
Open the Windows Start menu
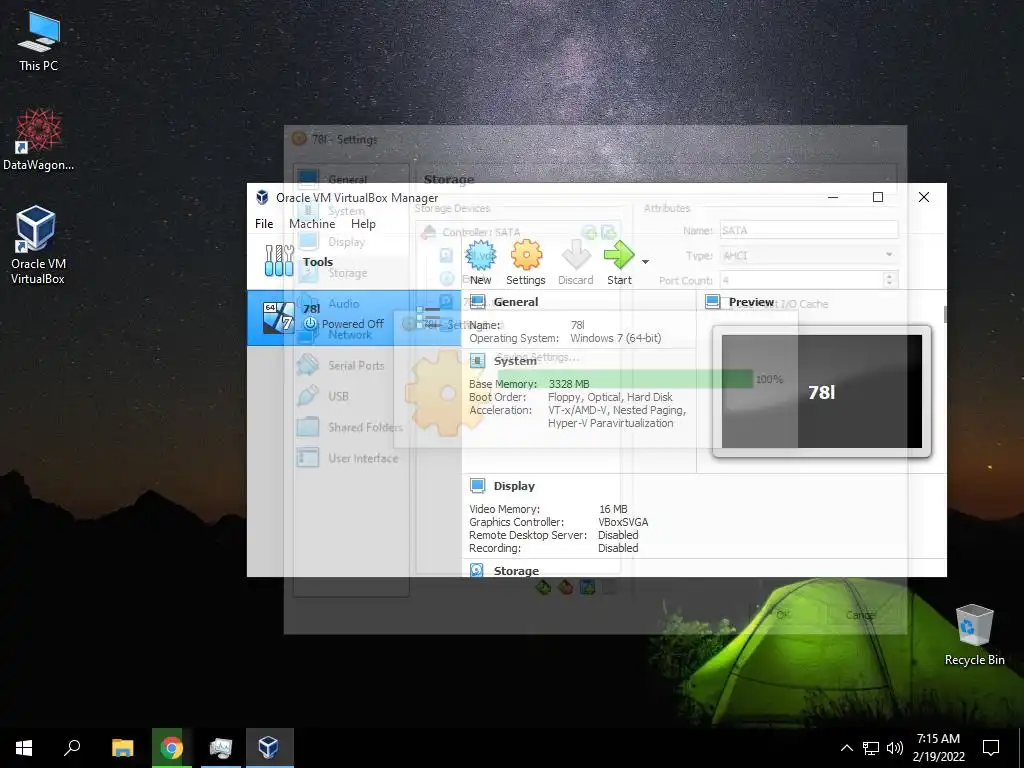pyautogui.click(x=24, y=748)
